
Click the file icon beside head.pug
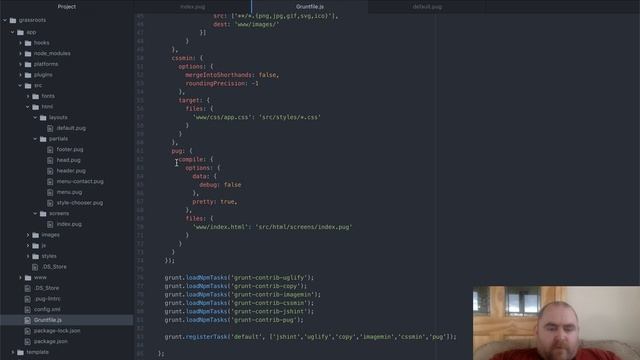click(50, 160)
